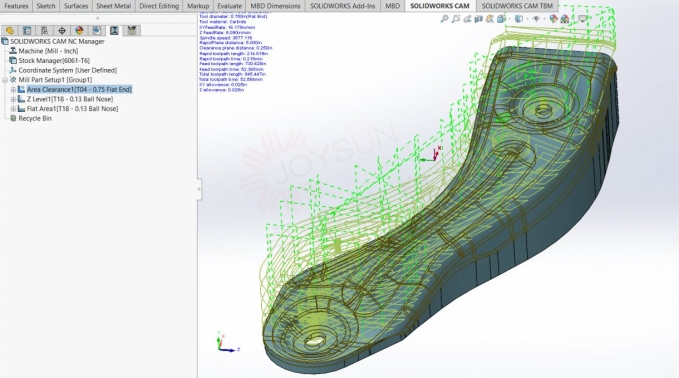Open the DimXpertManager crosshair tab
Image resolution: width=679 pixels, height=378 pixels.
(x=62, y=30)
